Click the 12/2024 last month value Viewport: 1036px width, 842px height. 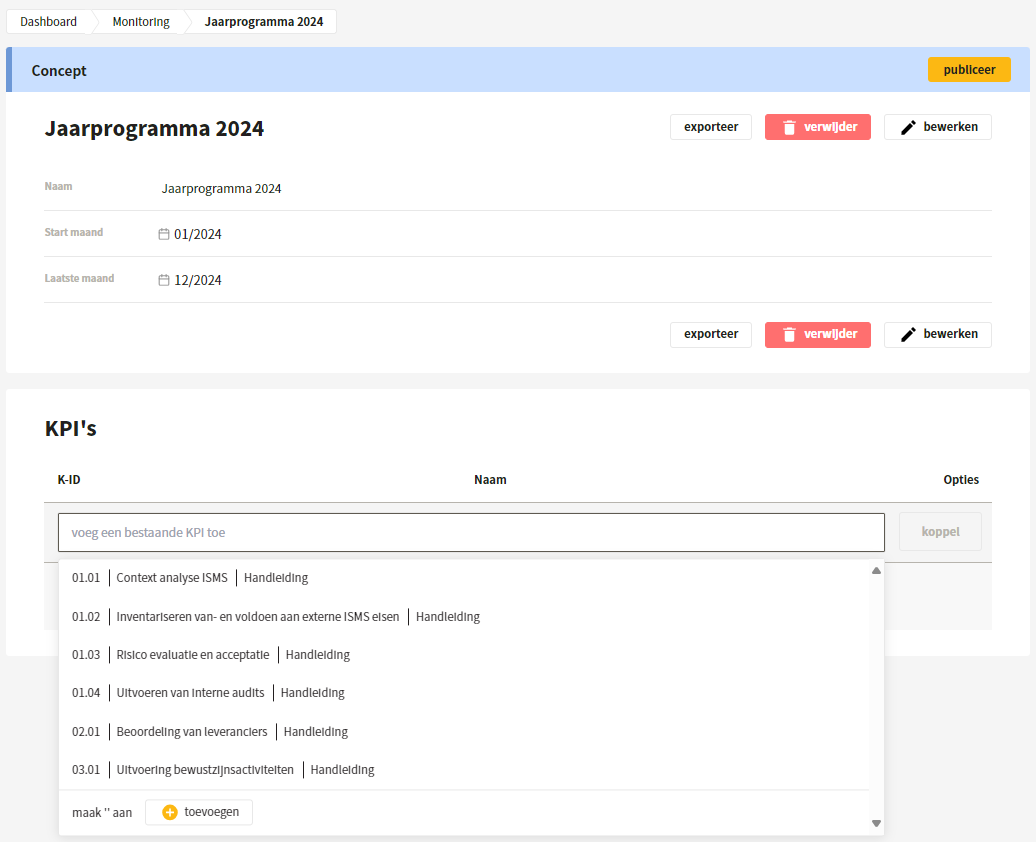(198, 280)
